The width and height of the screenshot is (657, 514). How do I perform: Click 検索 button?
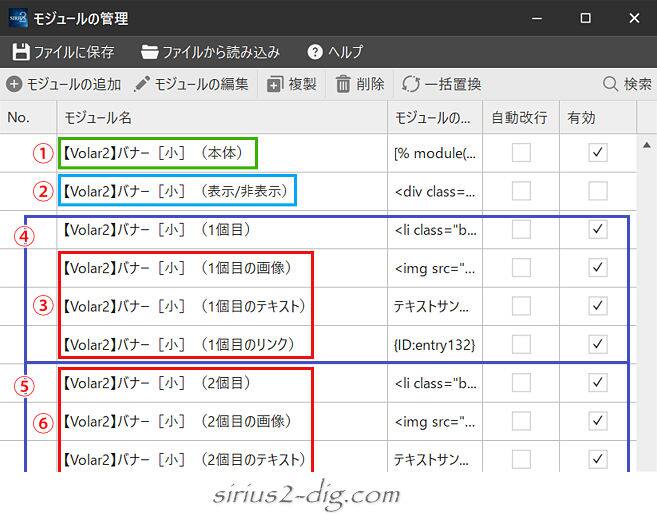[x=627, y=84]
